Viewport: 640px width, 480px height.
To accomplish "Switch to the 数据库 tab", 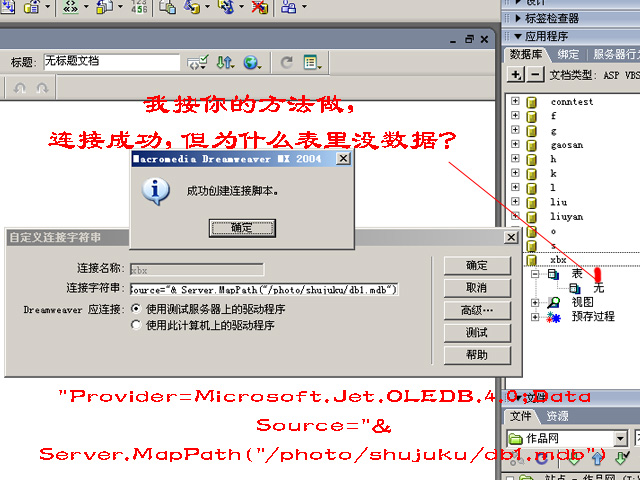I will tap(526, 54).
